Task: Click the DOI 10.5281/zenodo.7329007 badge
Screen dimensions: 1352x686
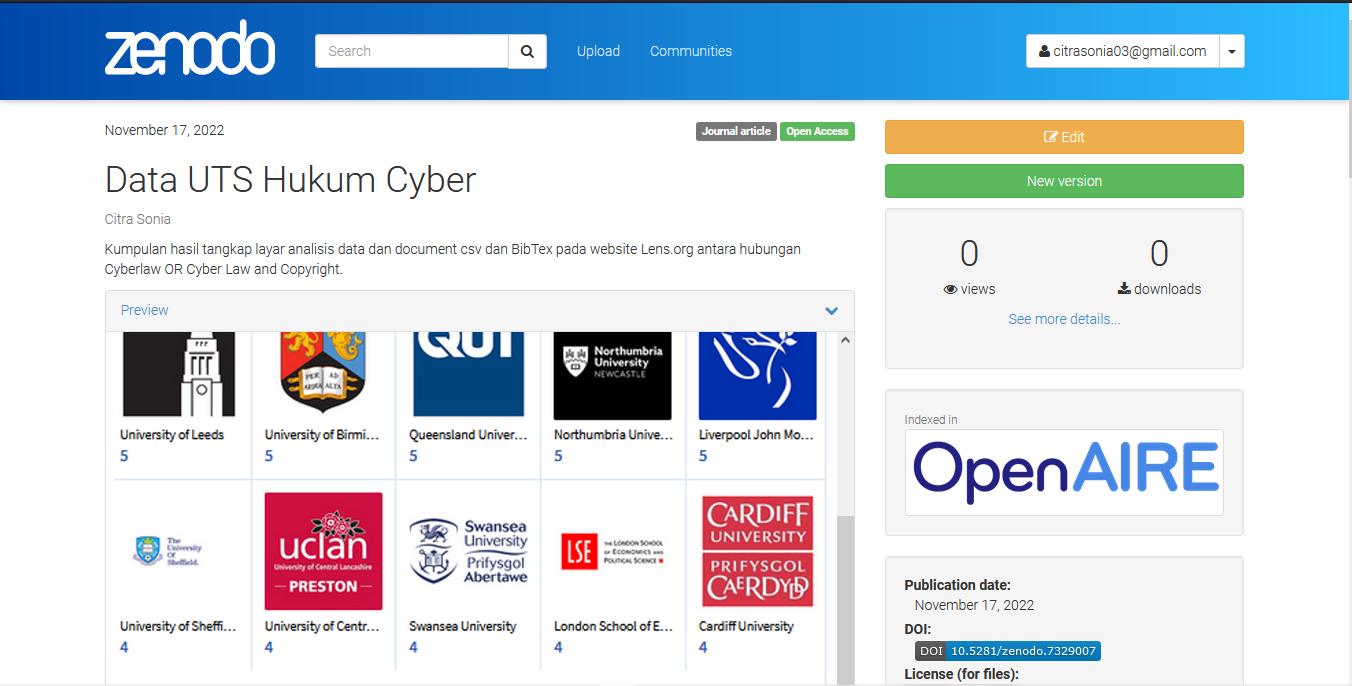Action: [x=1008, y=651]
